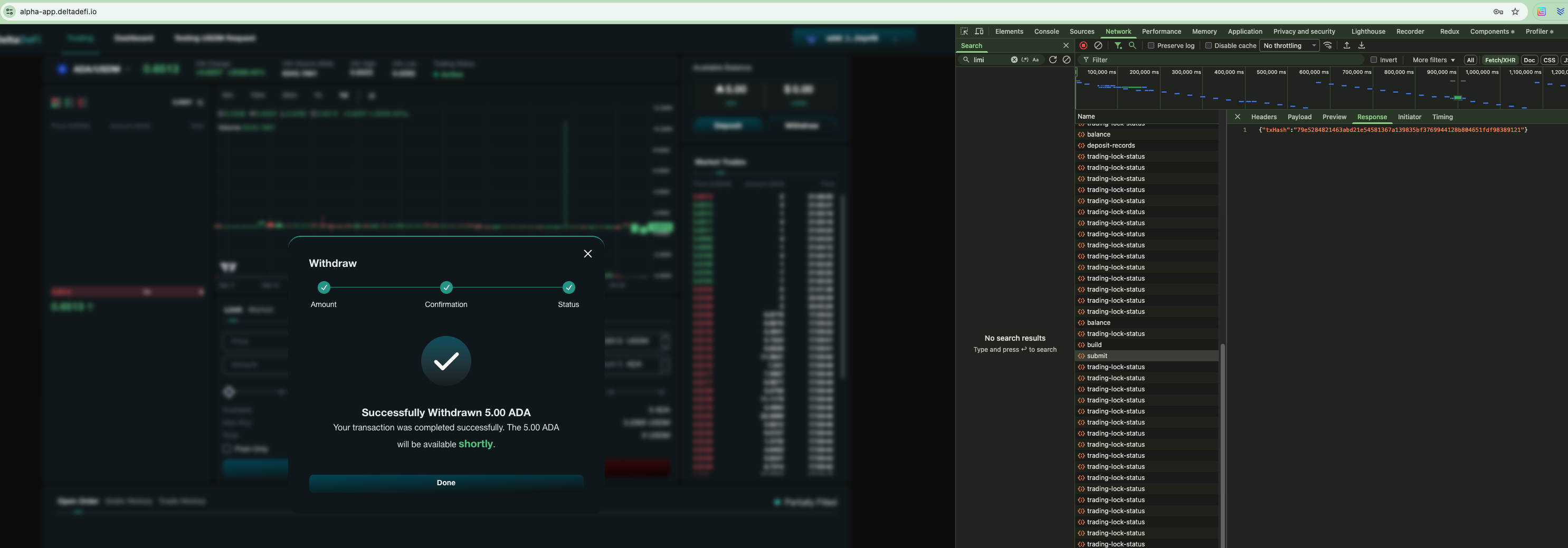Click the import HAR file upload icon

tap(1346, 45)
